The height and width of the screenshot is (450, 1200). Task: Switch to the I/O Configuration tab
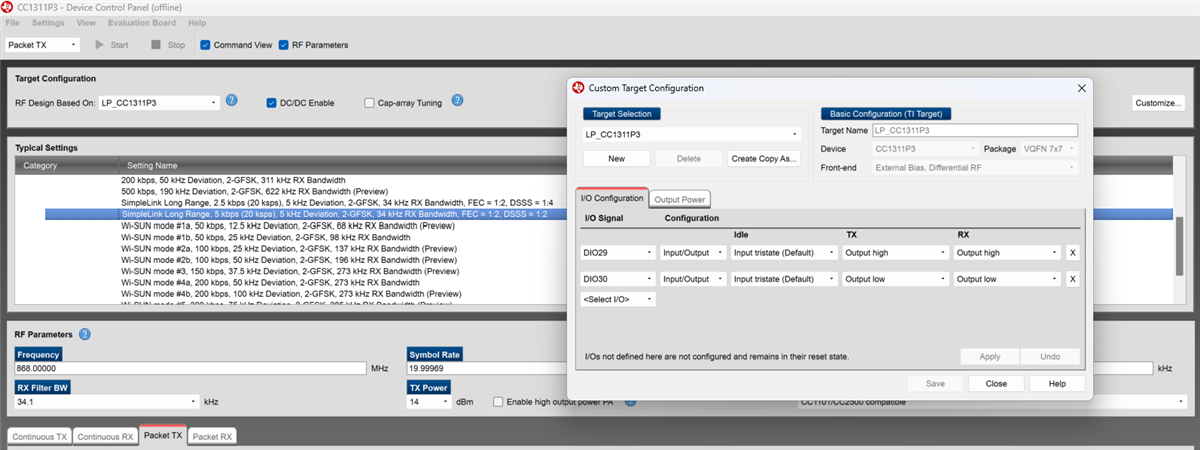tap(613, 198)
